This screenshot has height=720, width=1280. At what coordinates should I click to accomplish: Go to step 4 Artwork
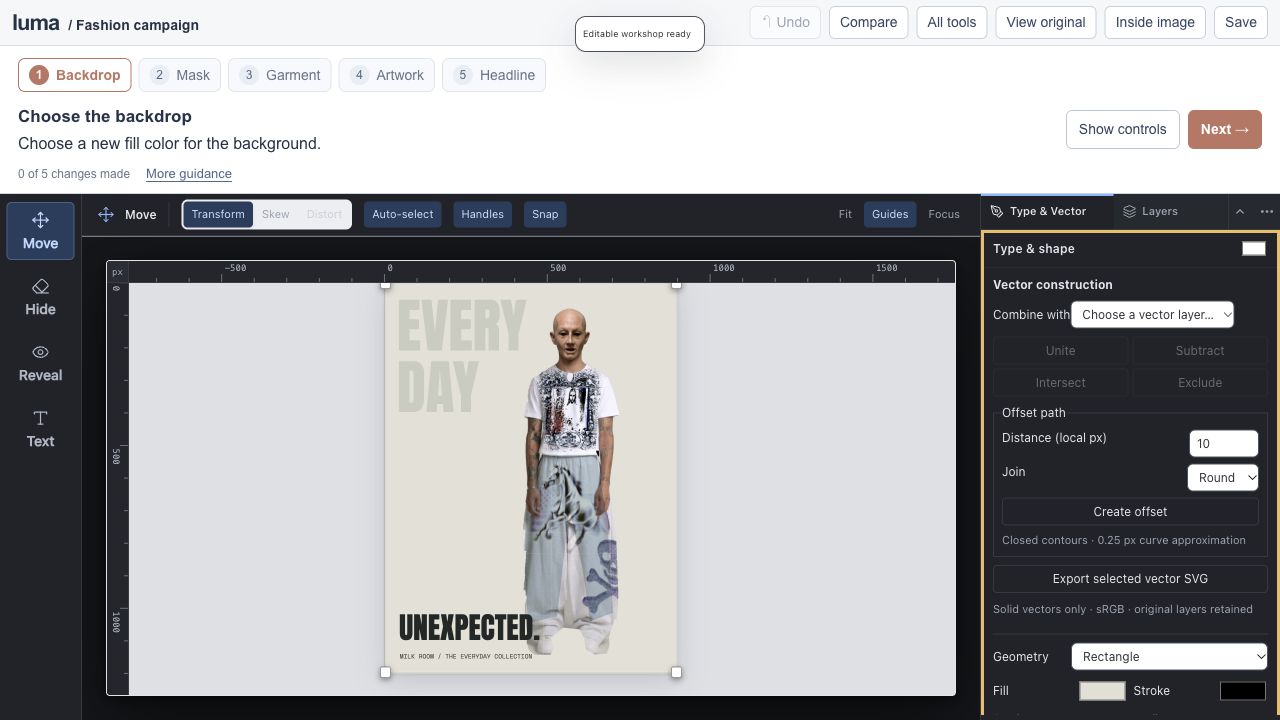point(387,75)
